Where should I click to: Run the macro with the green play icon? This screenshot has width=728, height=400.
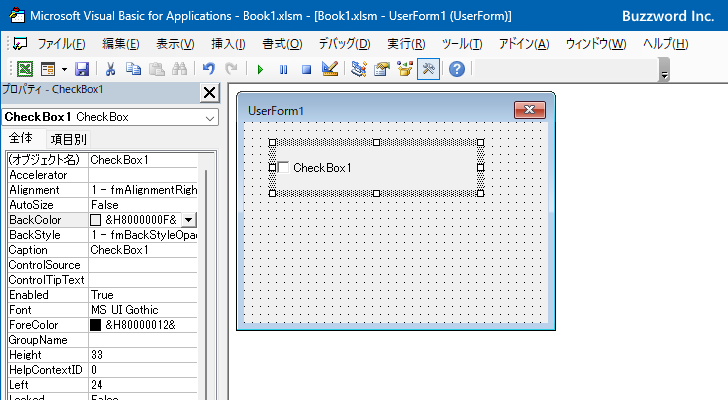coord(260,70)
